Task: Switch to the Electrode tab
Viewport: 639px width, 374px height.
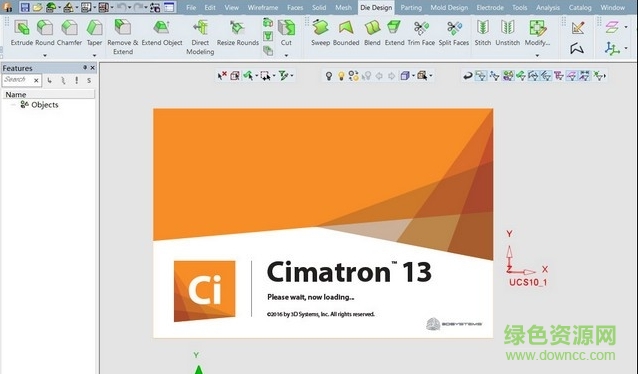Action: [491, 7]
